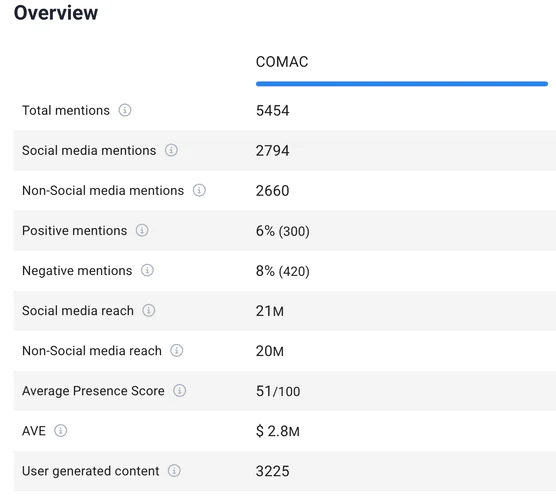Open info icon beside Social media mentions

pos(171,150)
